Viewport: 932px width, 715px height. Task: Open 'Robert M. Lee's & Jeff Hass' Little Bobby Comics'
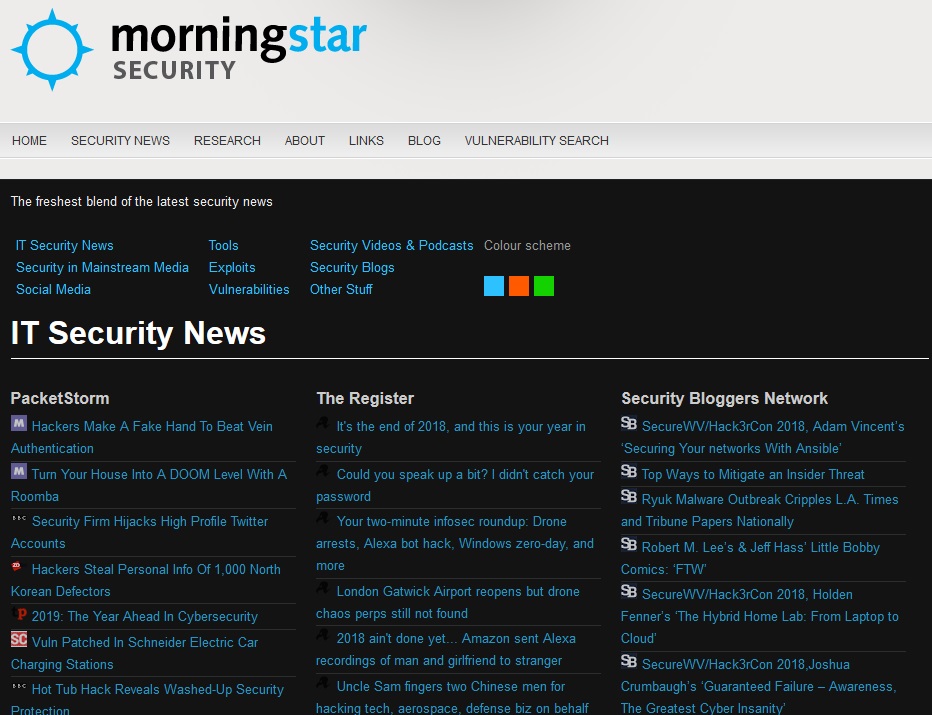click(x=750, y=558)
